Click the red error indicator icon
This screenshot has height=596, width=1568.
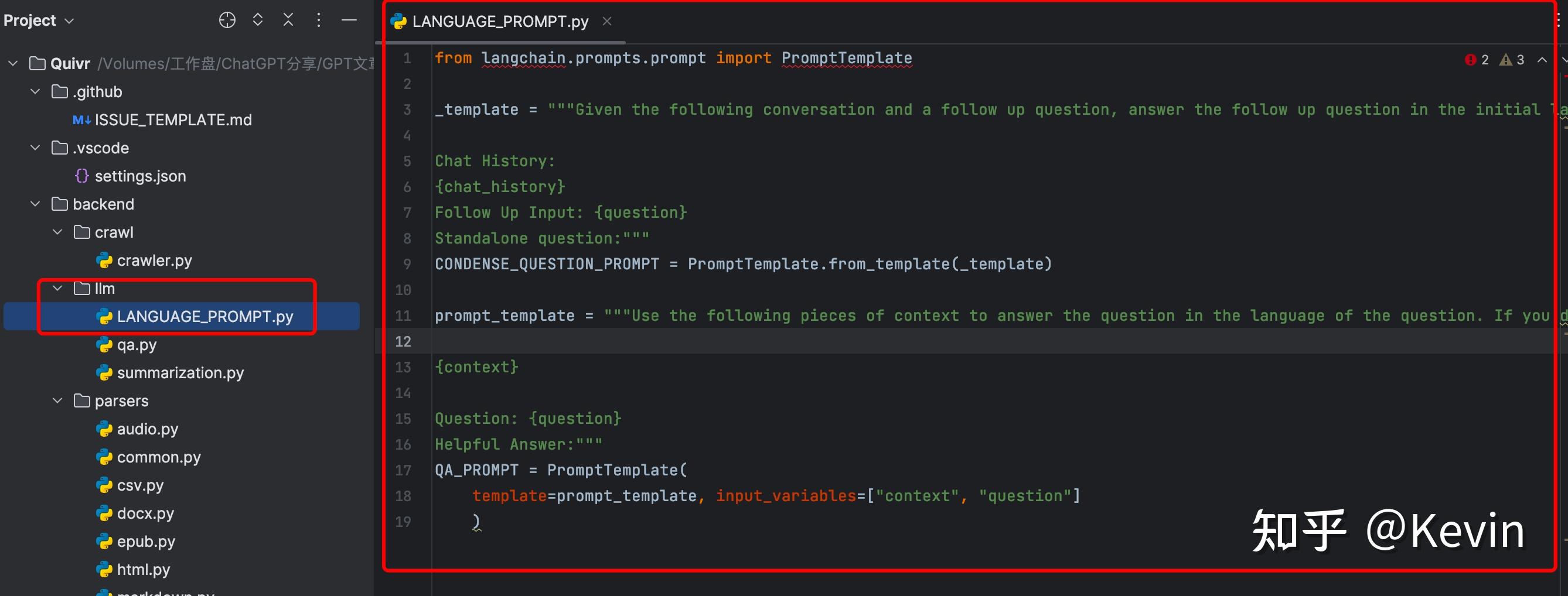tap(1471, 60)
